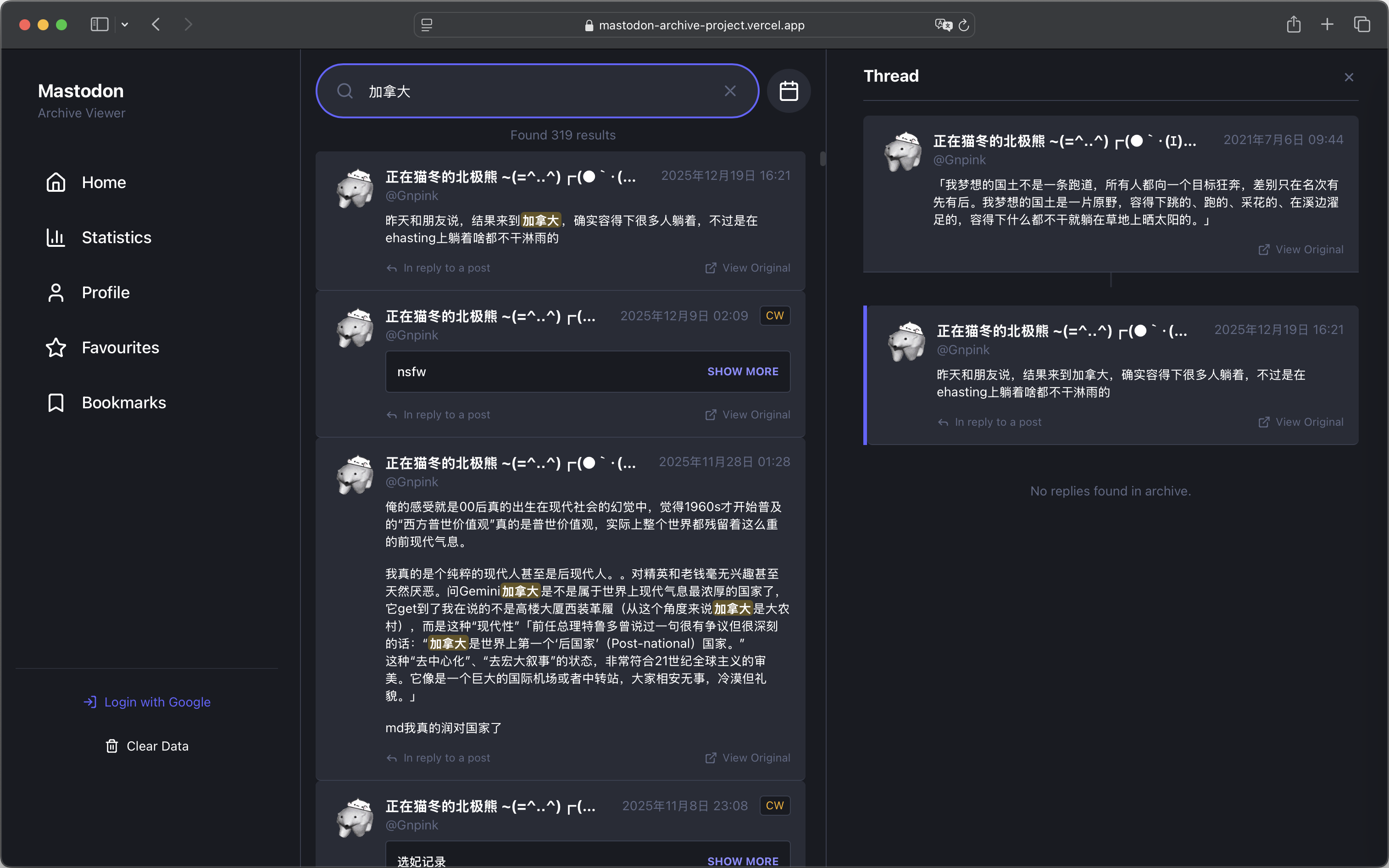
Task: Open Safari sidebar dropdown chevron
Action: (x=125, y=25)
